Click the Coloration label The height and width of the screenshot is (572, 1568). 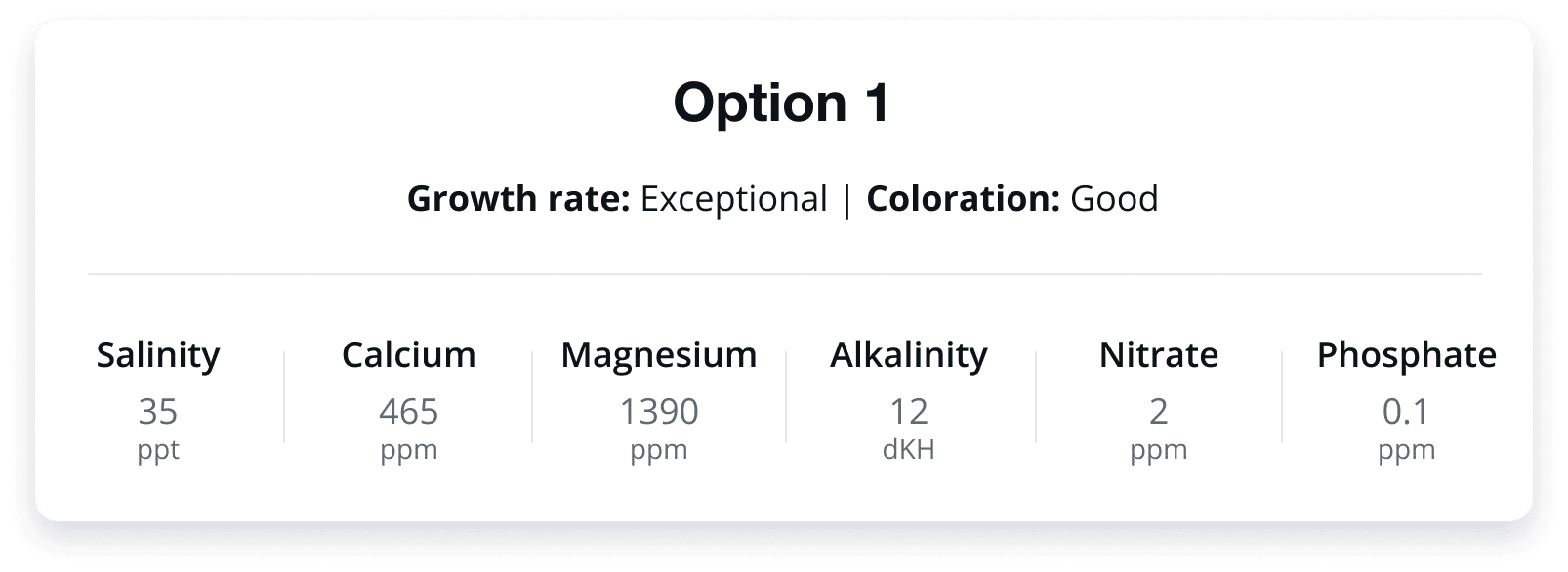[x=963, y=199]
